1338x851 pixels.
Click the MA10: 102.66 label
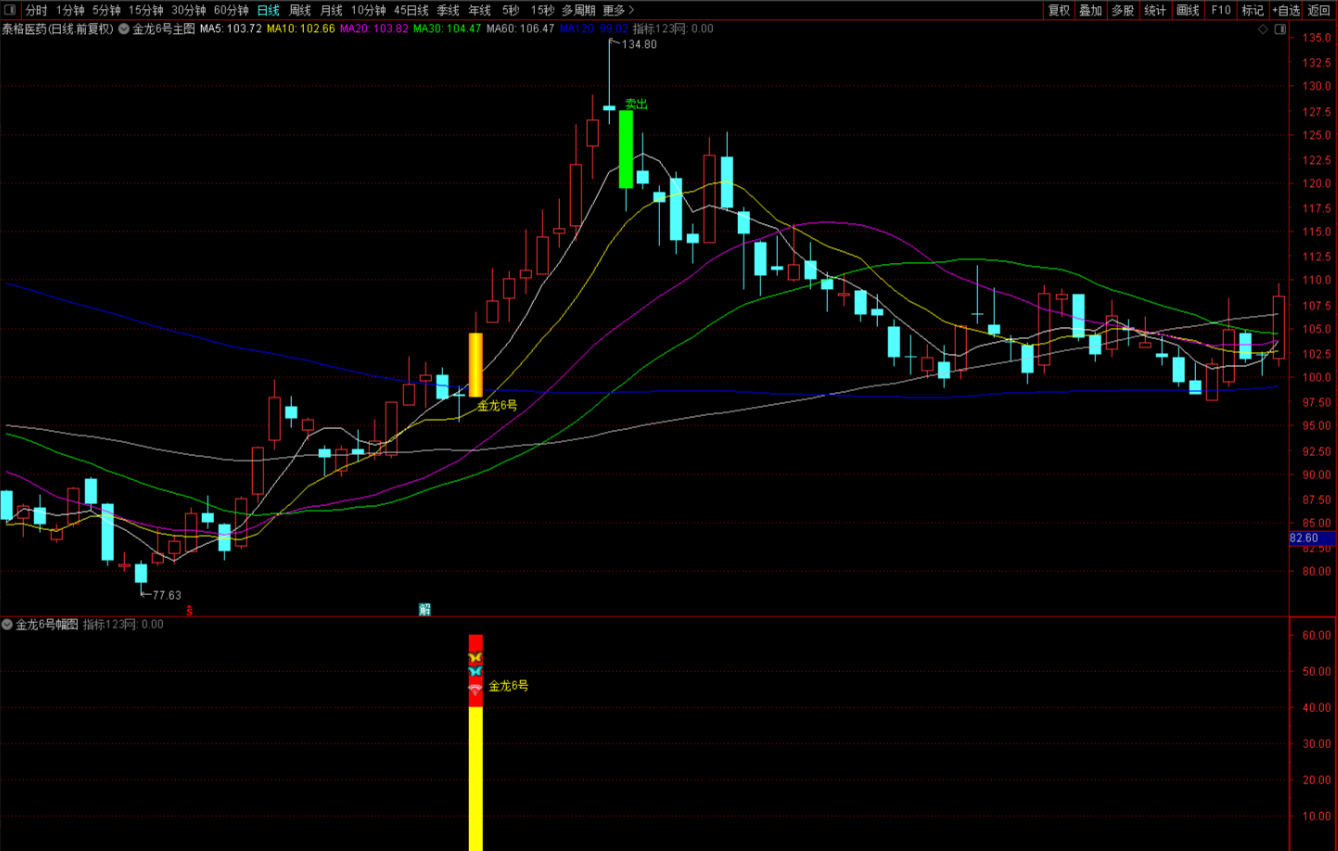tap(300, 29)
